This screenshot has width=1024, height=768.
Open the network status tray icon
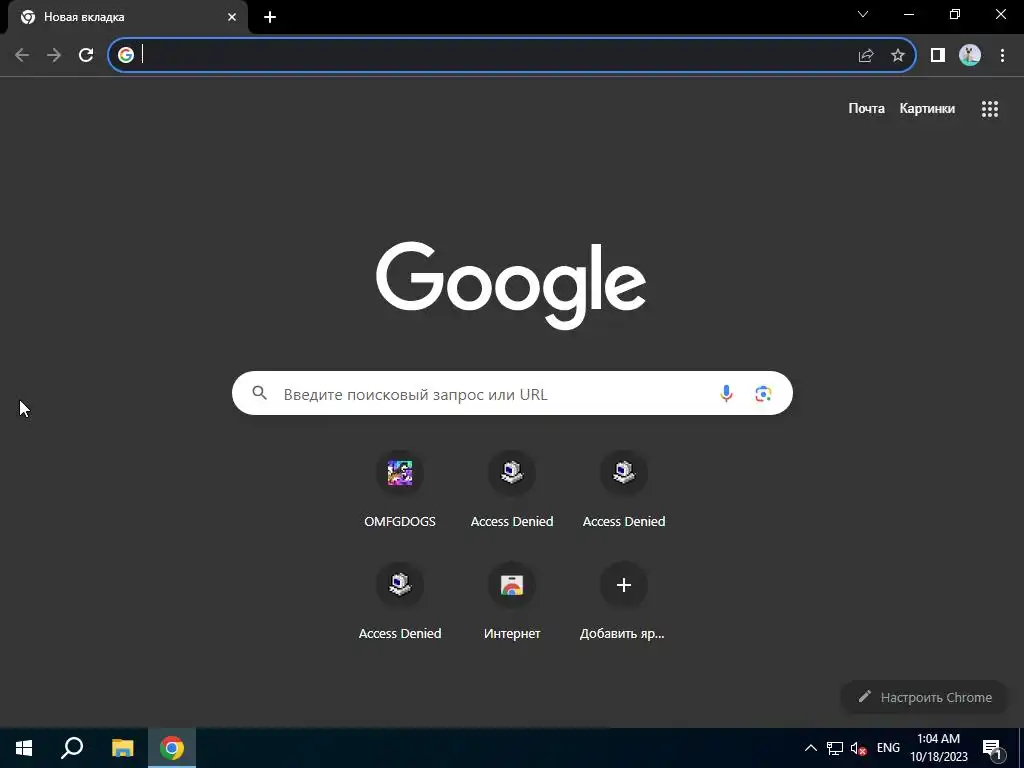pos(835,748)
